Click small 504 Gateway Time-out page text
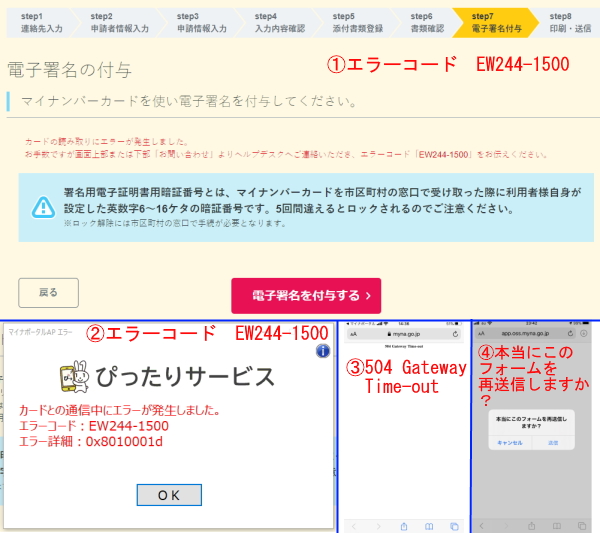The width and height of the screenshot is (600, 533). tap(404, 346)
